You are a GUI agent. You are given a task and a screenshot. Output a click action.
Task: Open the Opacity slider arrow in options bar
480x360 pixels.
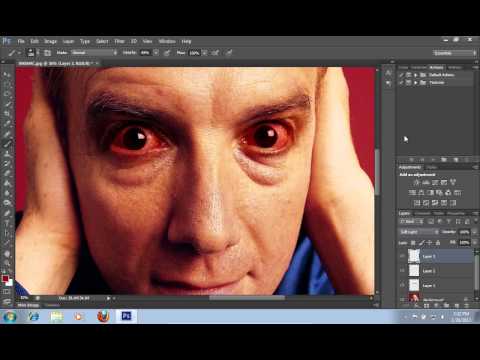(156, 53)
